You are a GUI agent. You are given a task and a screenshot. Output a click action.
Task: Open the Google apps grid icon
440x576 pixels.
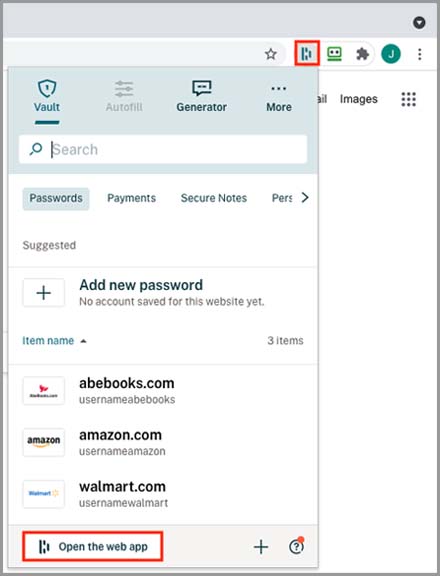tap(408, 99)
